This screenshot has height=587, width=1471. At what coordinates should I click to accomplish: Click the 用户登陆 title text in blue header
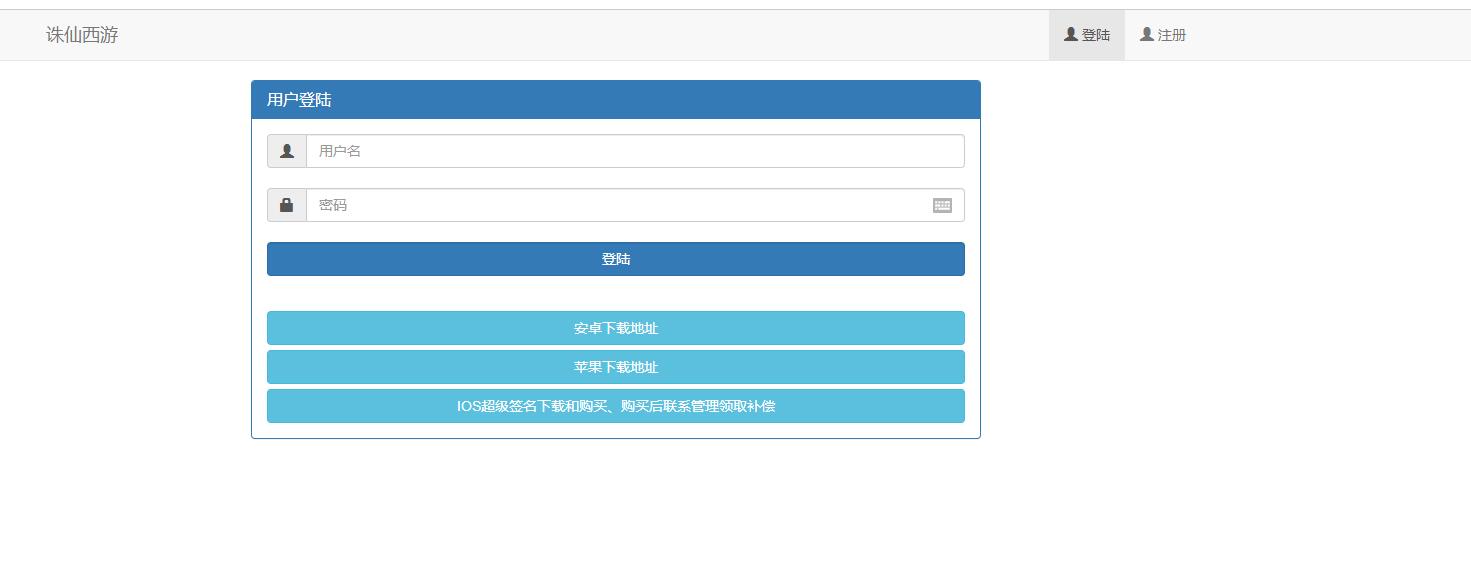(299, 100)
